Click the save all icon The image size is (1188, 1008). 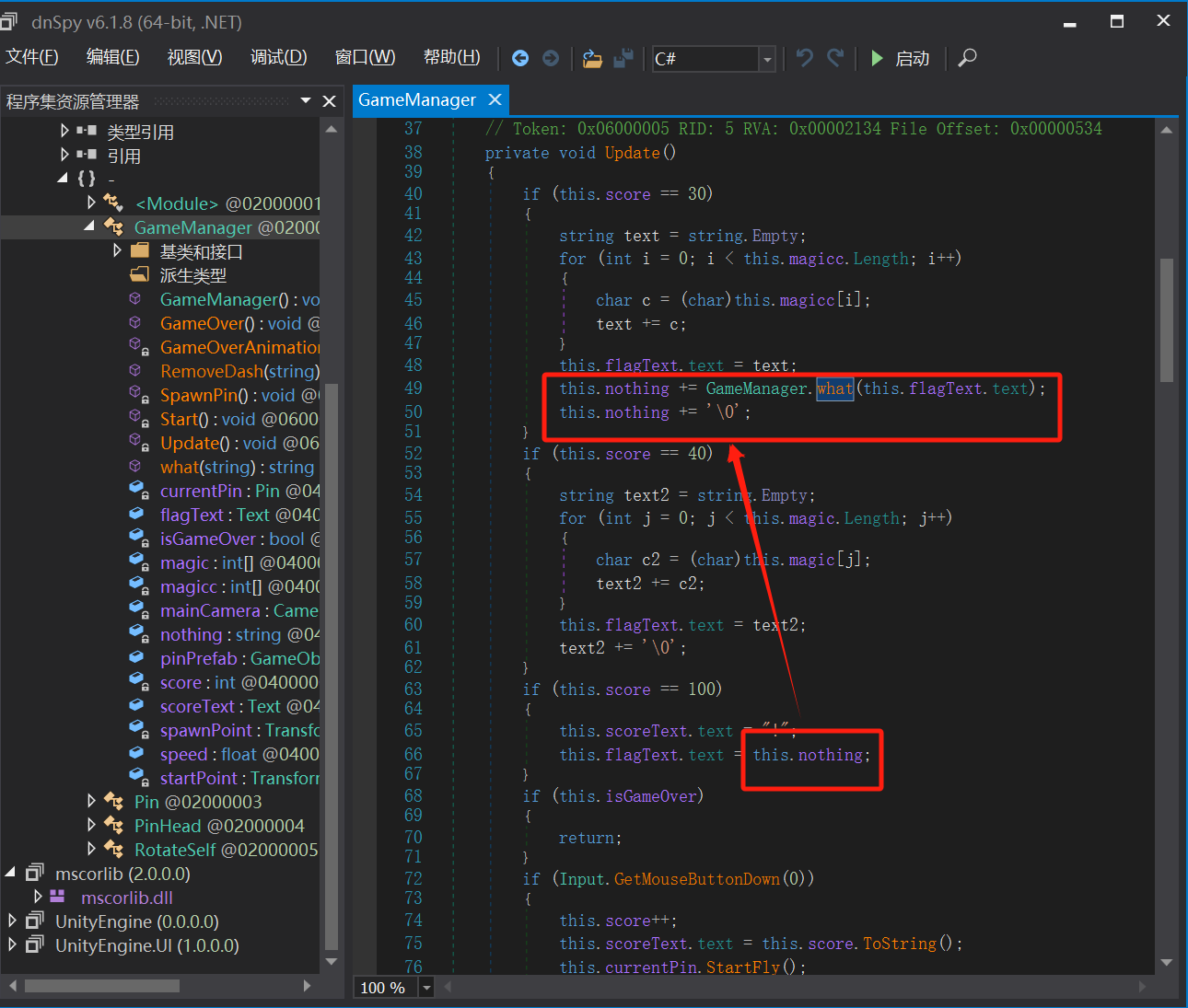point(623,58)
